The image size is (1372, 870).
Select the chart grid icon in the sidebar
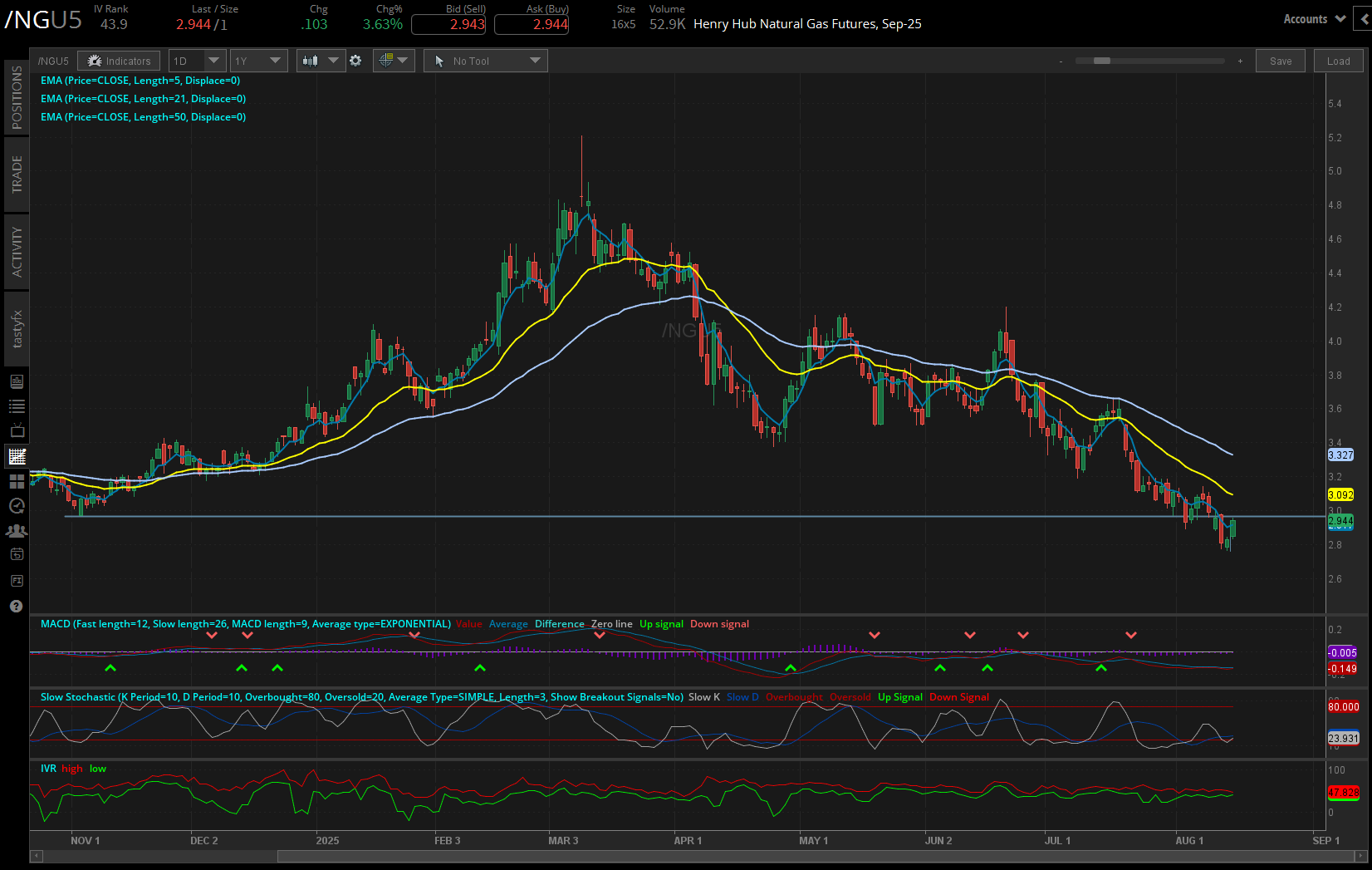point(16,456)
